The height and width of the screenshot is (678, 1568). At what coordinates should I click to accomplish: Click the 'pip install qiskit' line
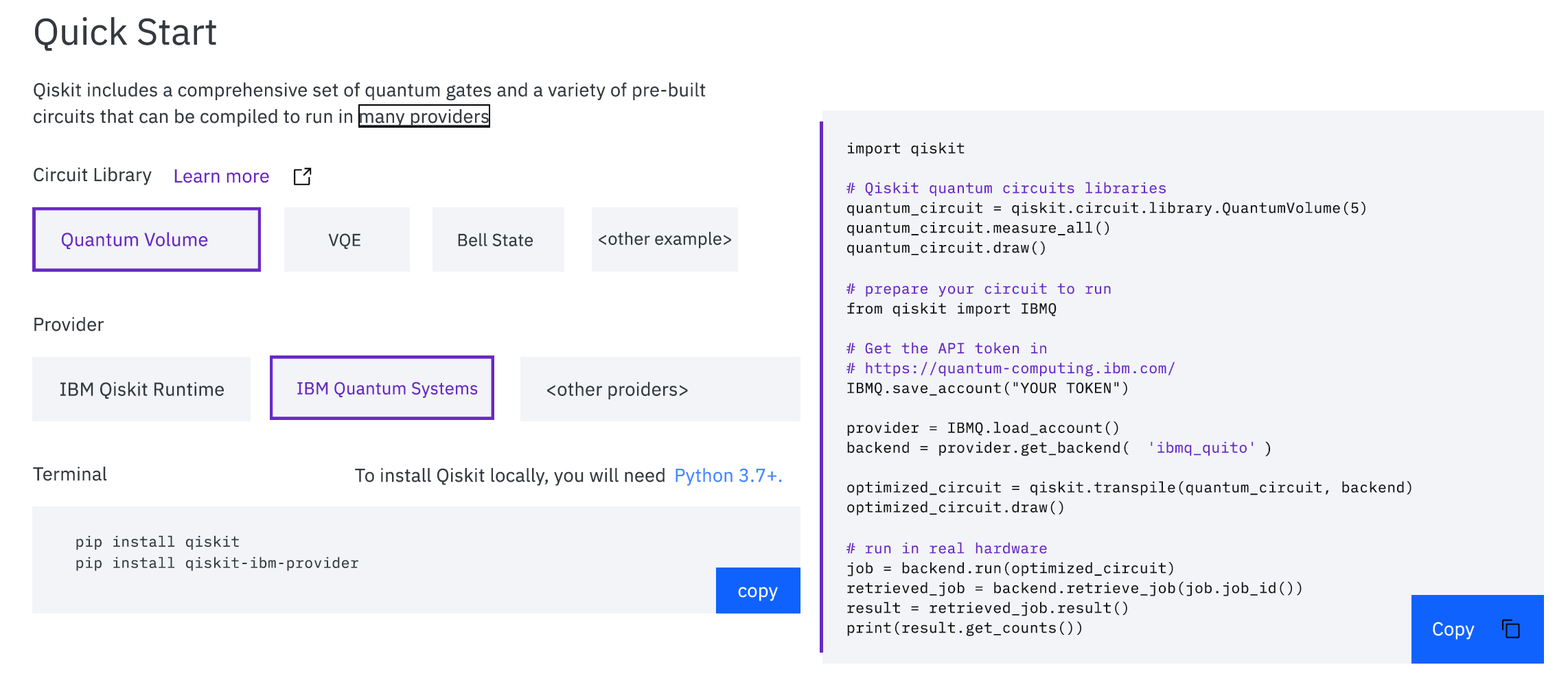pos(157,542)
